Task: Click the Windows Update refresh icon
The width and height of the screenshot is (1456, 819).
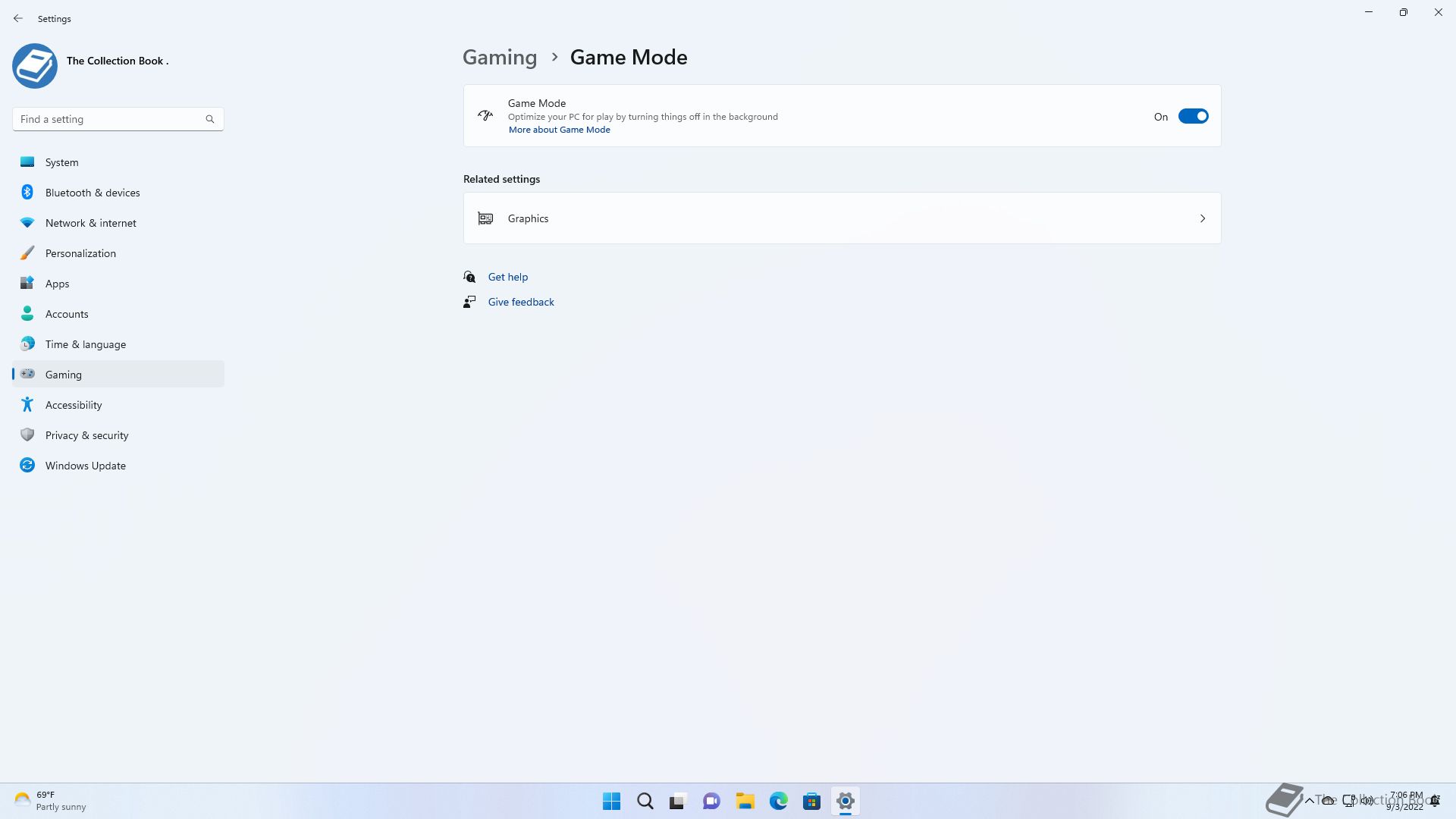Action: pos(27,466)
